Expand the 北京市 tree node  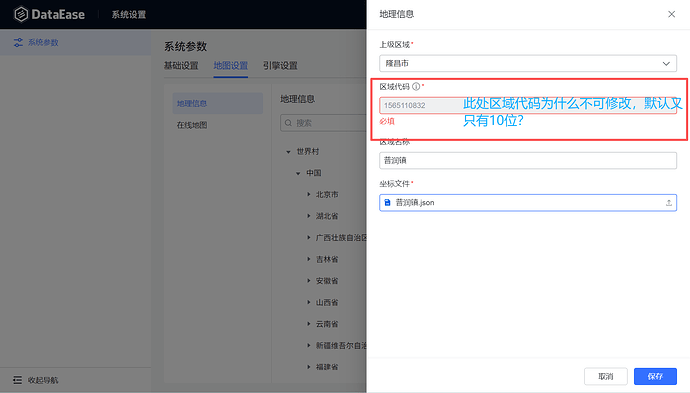tap(308, 195)
